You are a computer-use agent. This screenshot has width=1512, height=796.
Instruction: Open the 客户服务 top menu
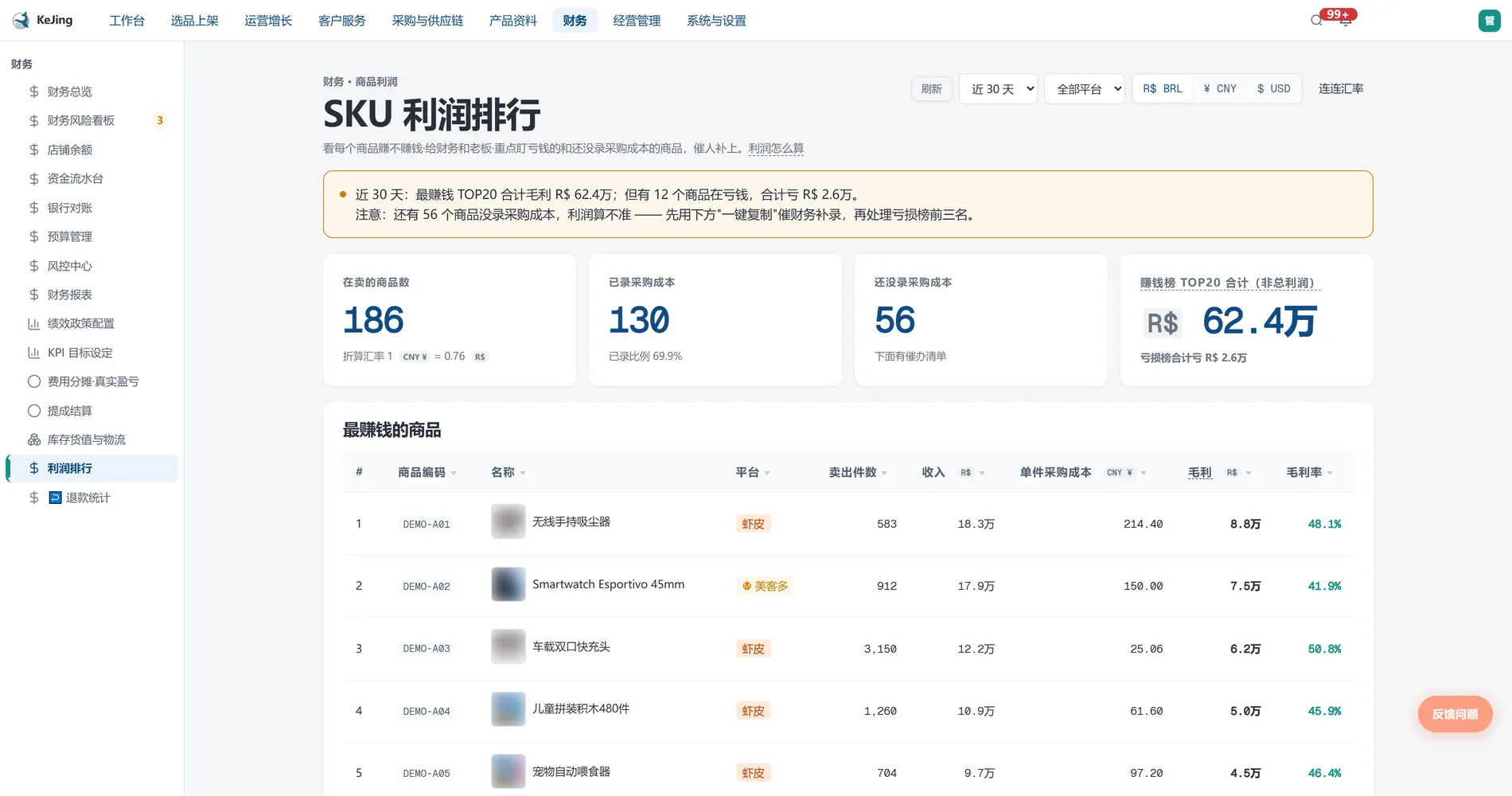[341, 21]
